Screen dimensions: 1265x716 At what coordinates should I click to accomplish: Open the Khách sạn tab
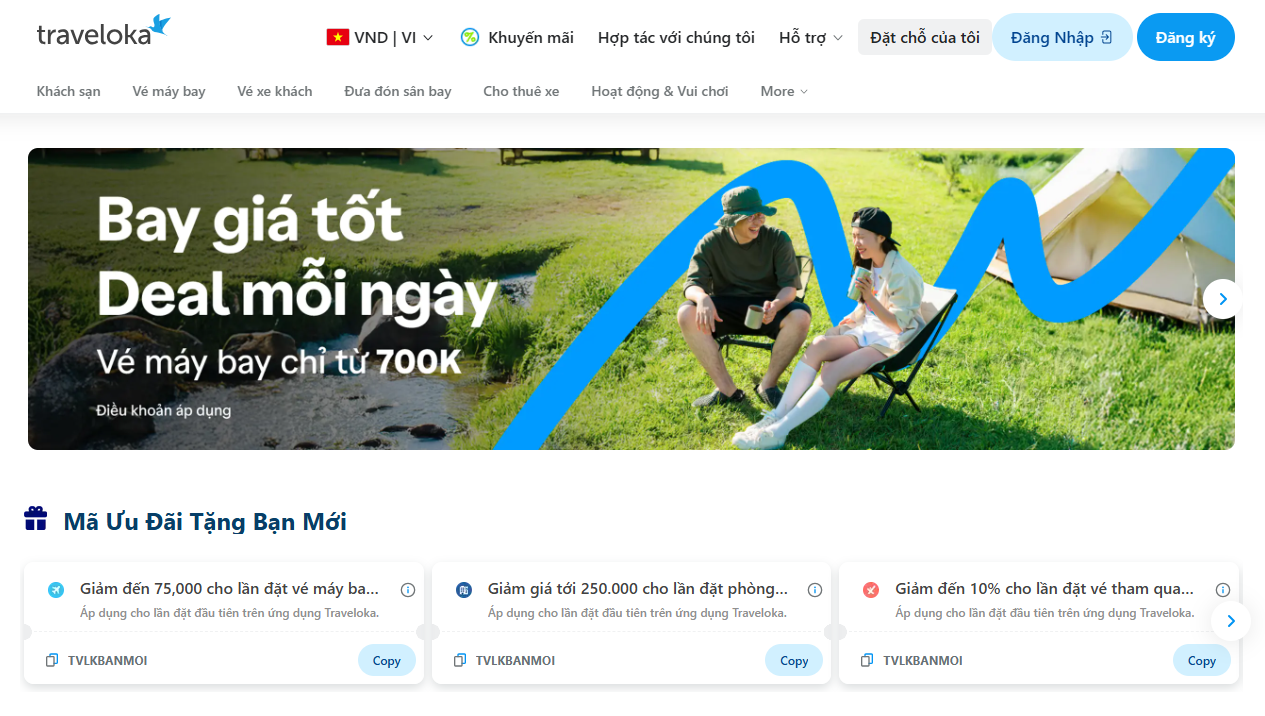click(69, 91)
